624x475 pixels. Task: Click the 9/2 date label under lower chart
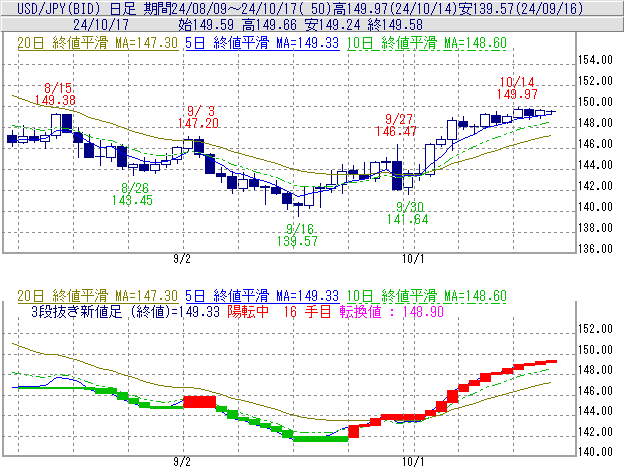[x=182, y=462]
